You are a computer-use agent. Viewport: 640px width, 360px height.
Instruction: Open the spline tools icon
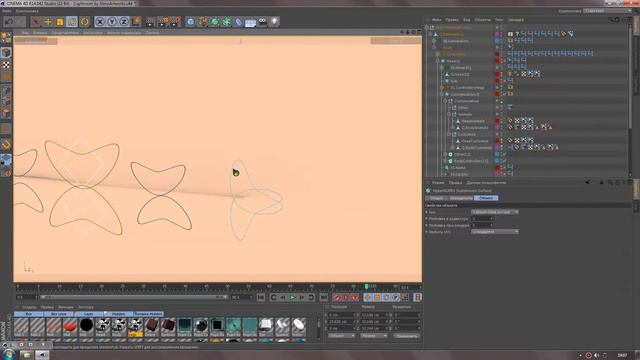(202, 21)
